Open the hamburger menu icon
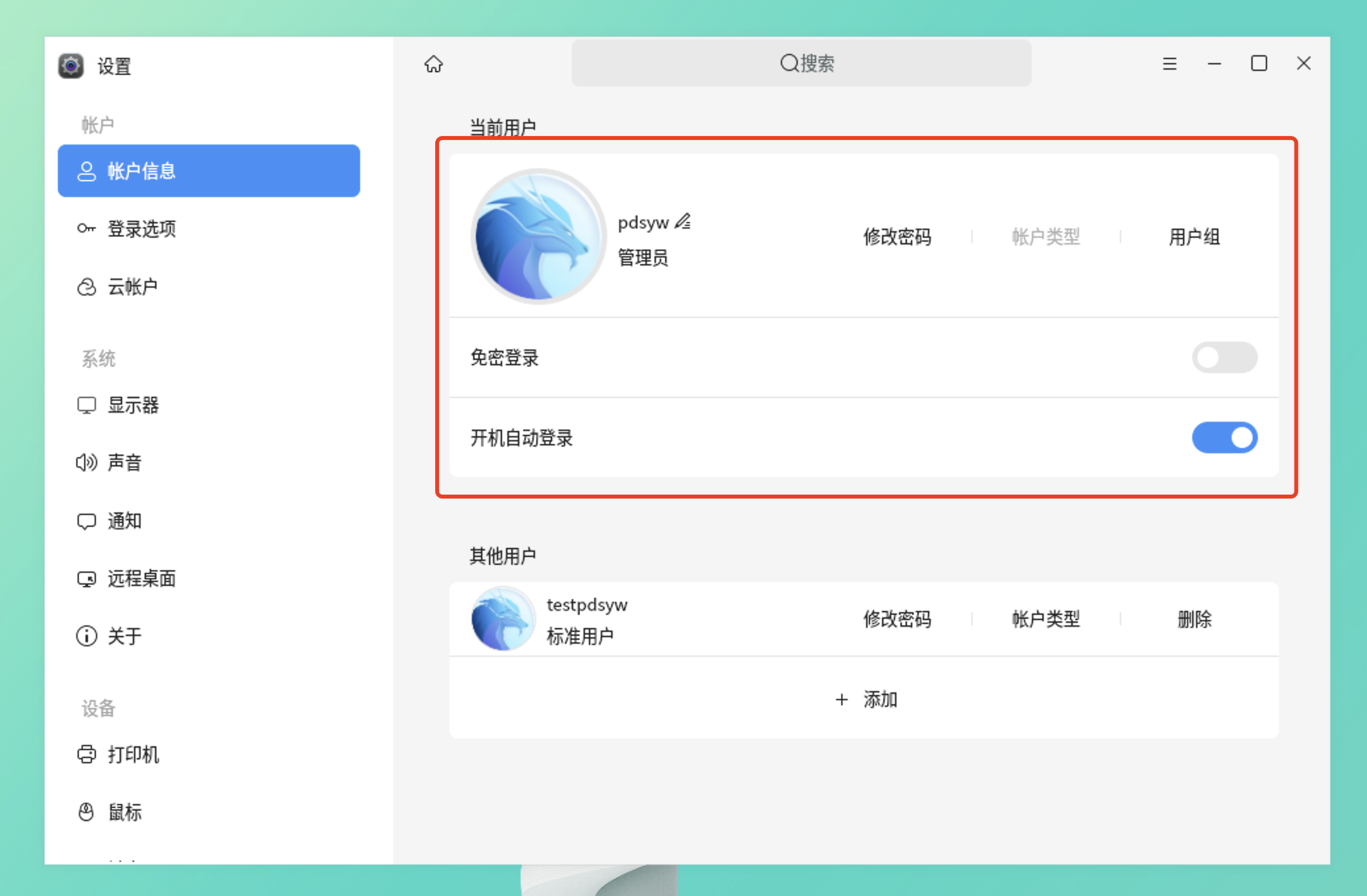The width and height of the screenshot is (1367, 896). 1169,64
